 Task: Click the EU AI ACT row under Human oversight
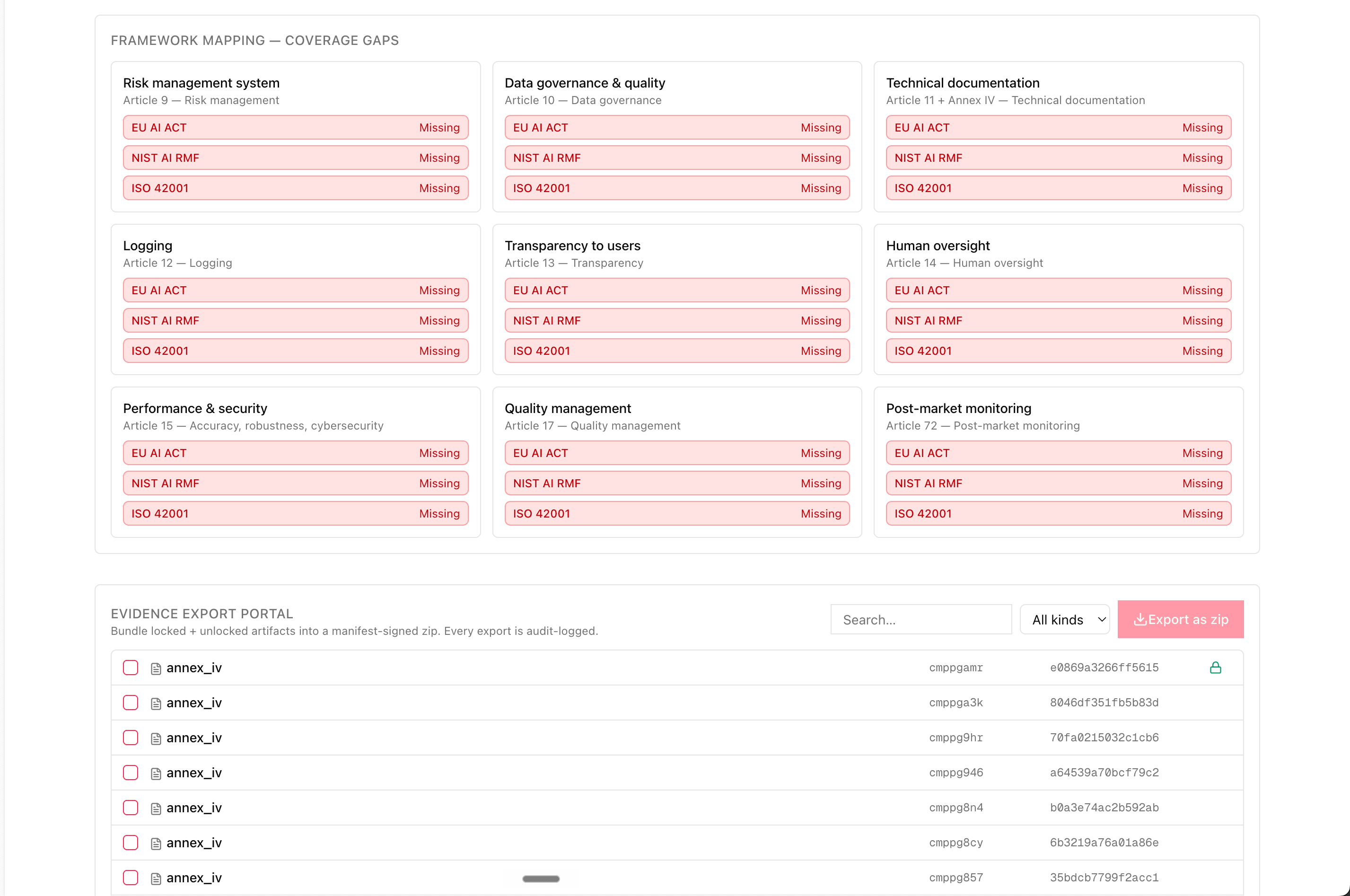(1059, 290)
